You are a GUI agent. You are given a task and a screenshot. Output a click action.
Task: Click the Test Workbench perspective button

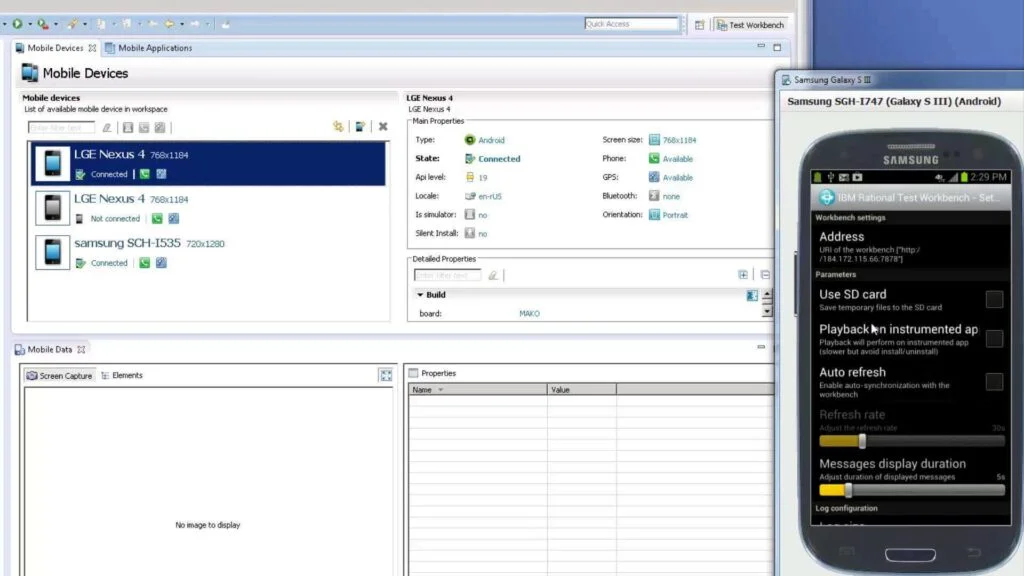pyautogui.click(x=750, y=25)
